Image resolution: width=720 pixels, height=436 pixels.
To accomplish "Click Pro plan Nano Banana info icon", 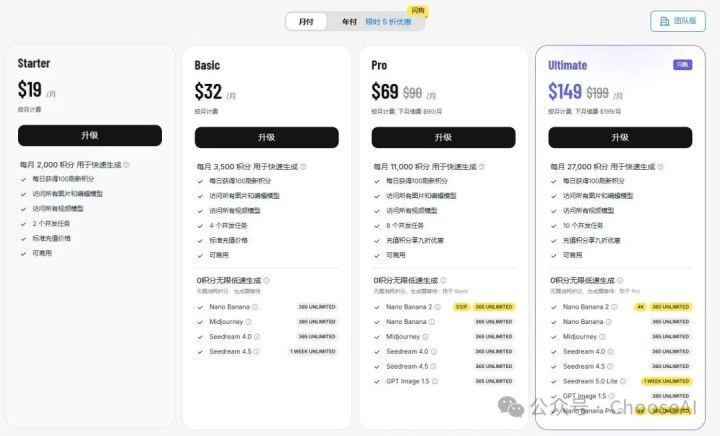I will point(432,322).
